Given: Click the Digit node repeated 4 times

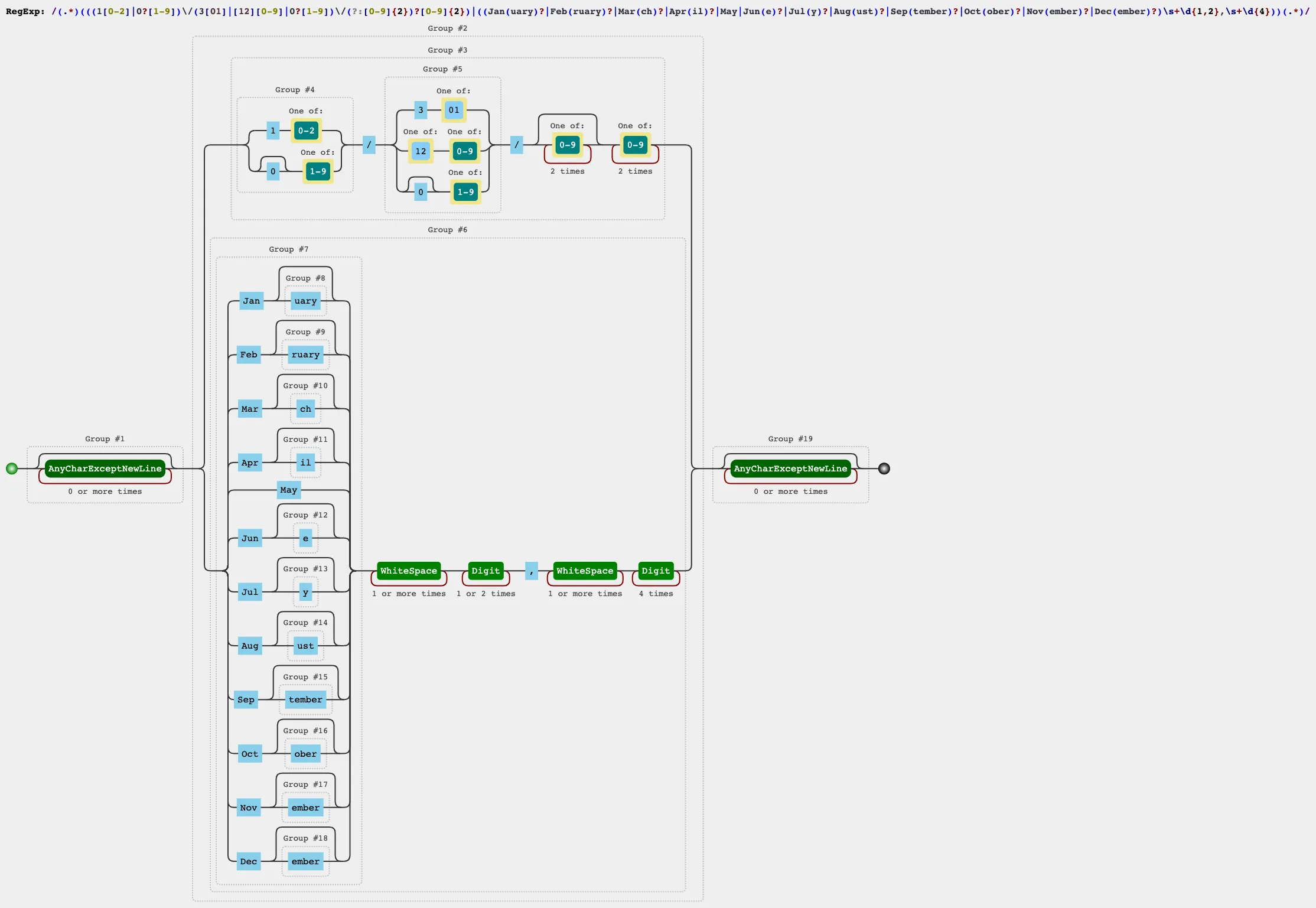Looking at the screenshot, I should (x=656, y=571).
